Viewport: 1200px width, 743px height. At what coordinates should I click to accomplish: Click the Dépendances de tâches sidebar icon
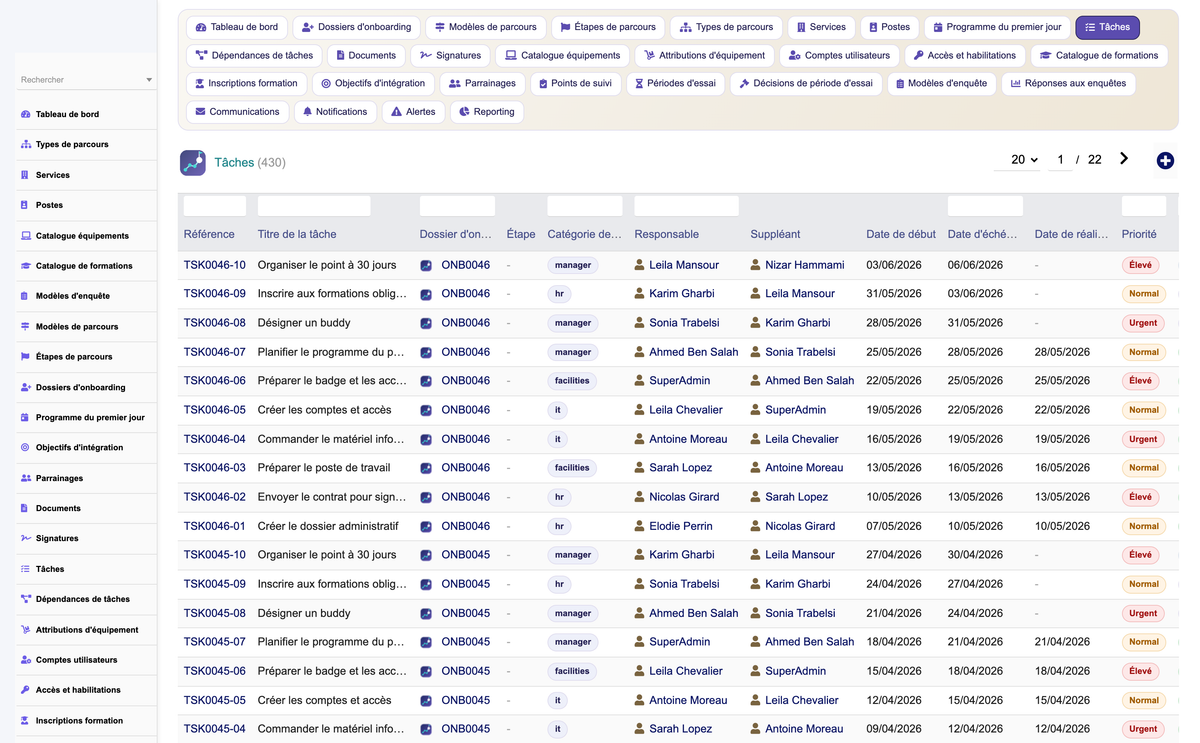(25, 599)
